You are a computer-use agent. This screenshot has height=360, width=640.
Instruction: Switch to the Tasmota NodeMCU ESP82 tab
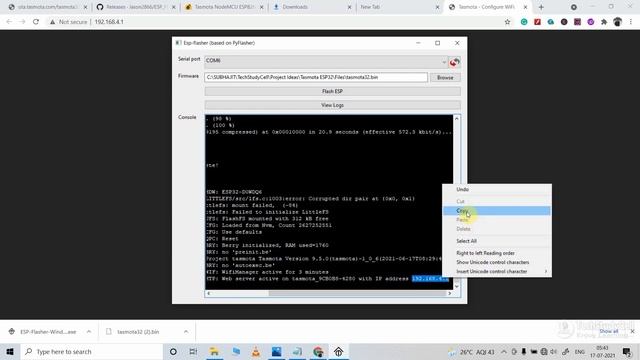224,7
